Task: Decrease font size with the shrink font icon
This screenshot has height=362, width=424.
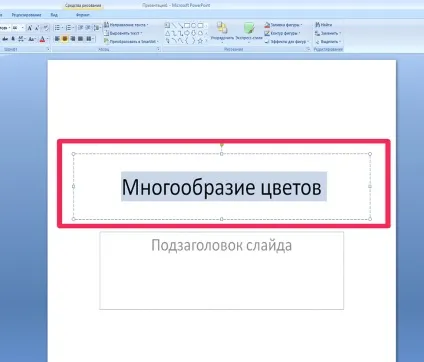Action: pos(37,28)
